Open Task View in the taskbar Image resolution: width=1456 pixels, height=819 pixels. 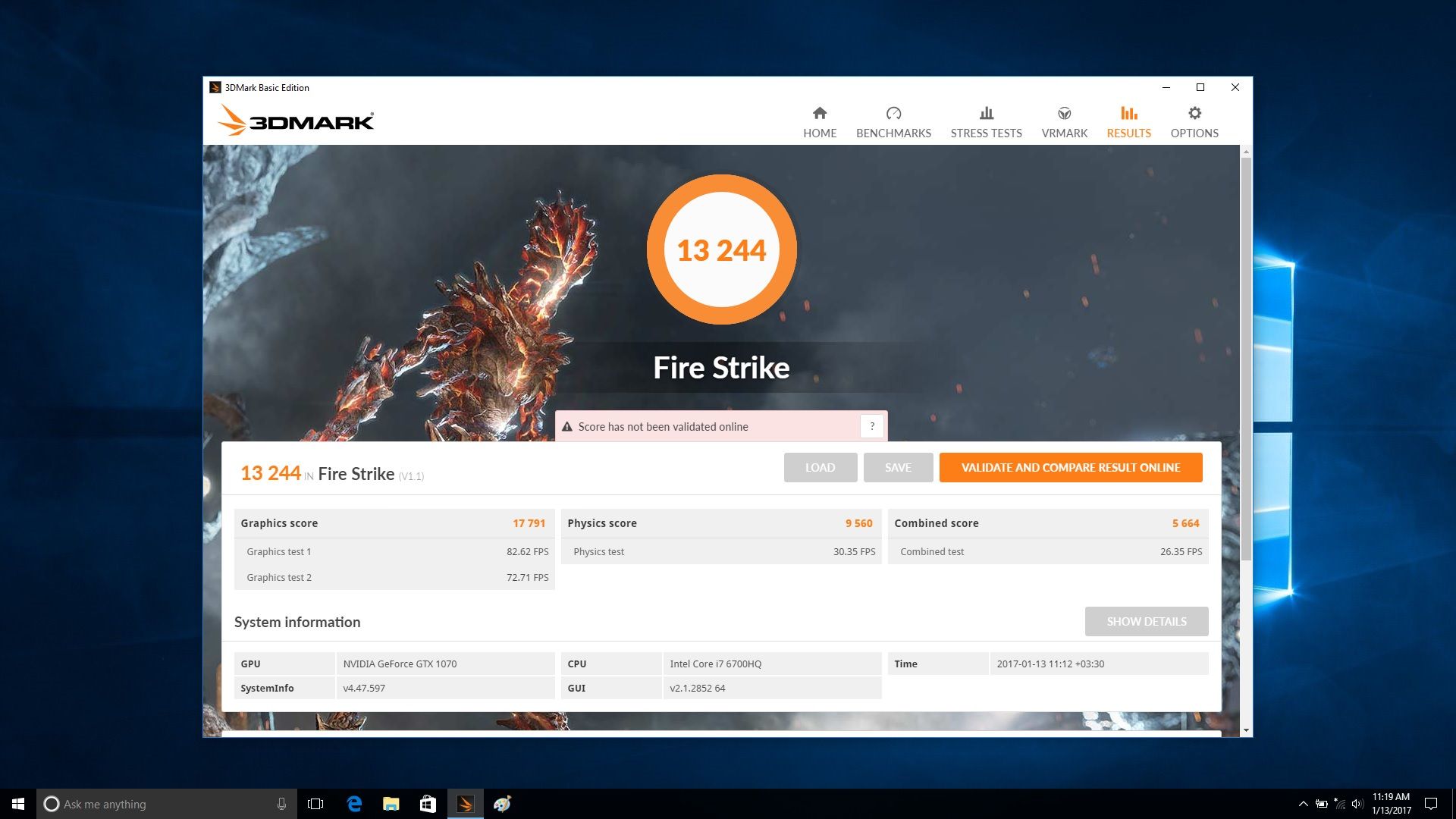coord(315,804)
